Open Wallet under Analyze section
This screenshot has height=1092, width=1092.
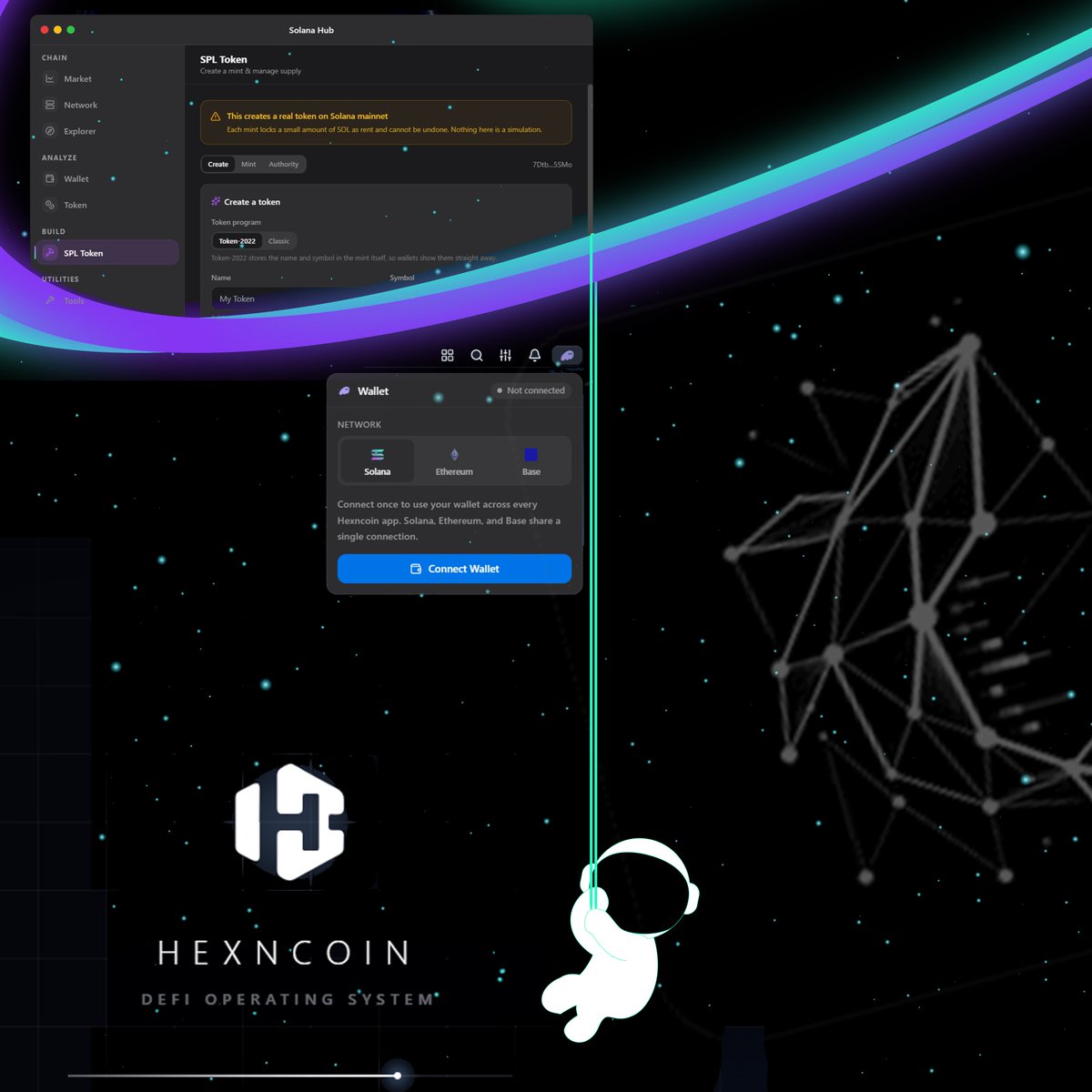click(x=107, y=178)
